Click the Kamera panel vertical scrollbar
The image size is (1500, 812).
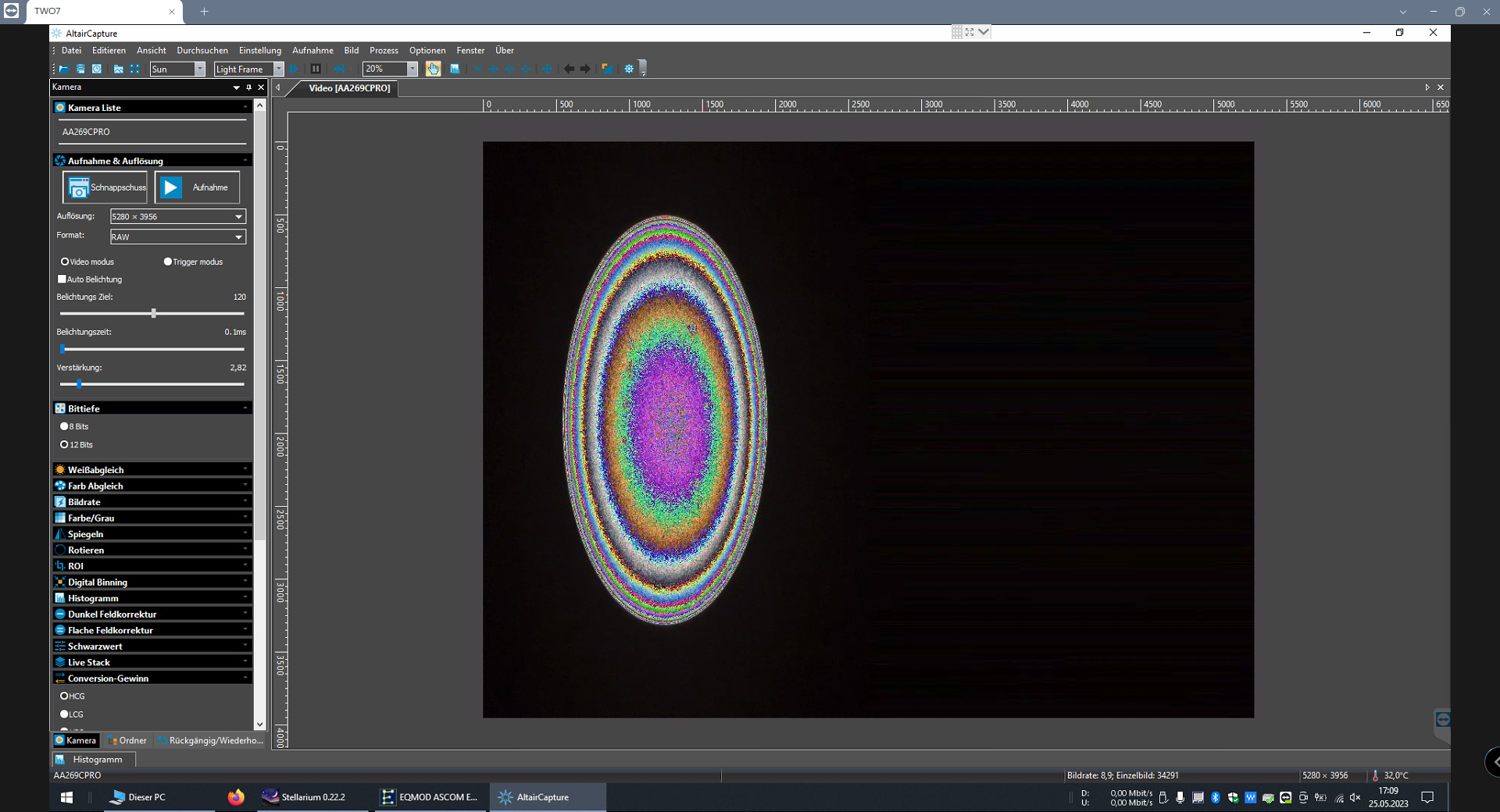click(260, 415)
